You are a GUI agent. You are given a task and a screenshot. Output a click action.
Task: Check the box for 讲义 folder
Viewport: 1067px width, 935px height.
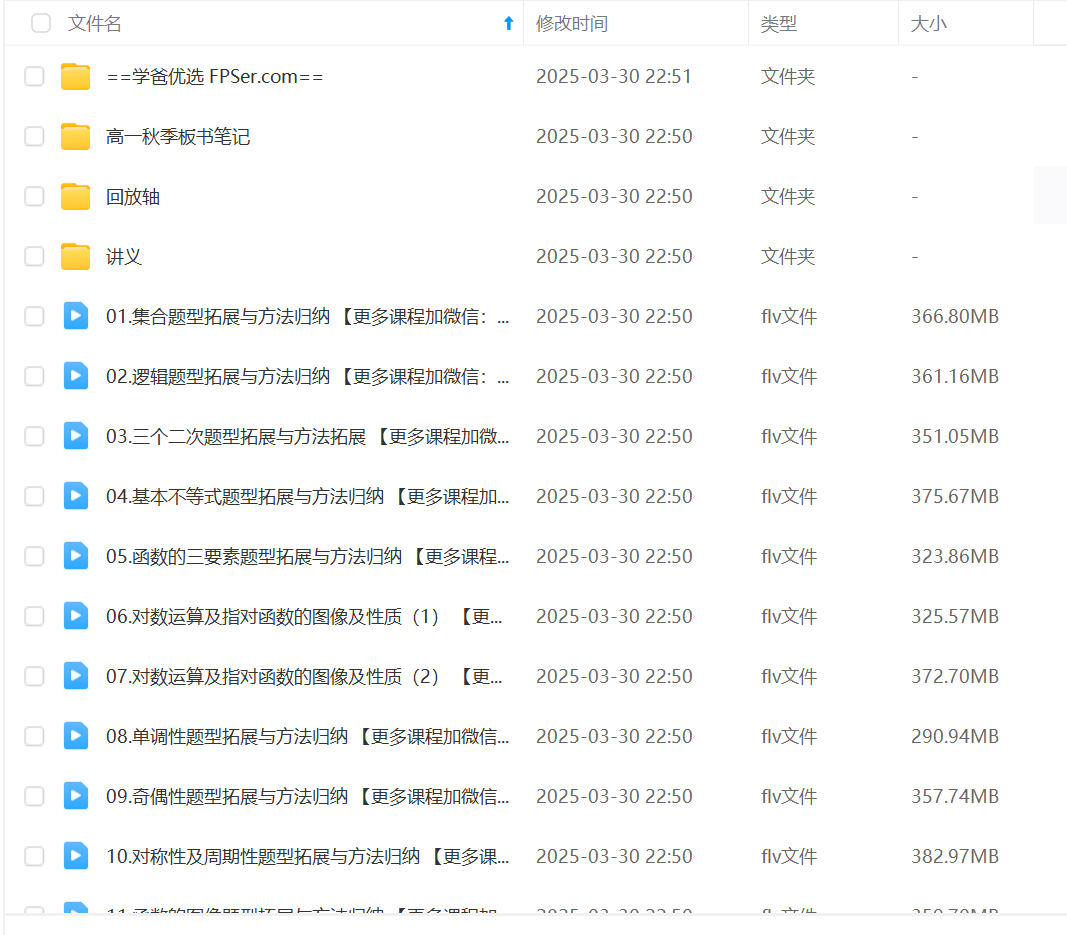(x=34, y=257)
